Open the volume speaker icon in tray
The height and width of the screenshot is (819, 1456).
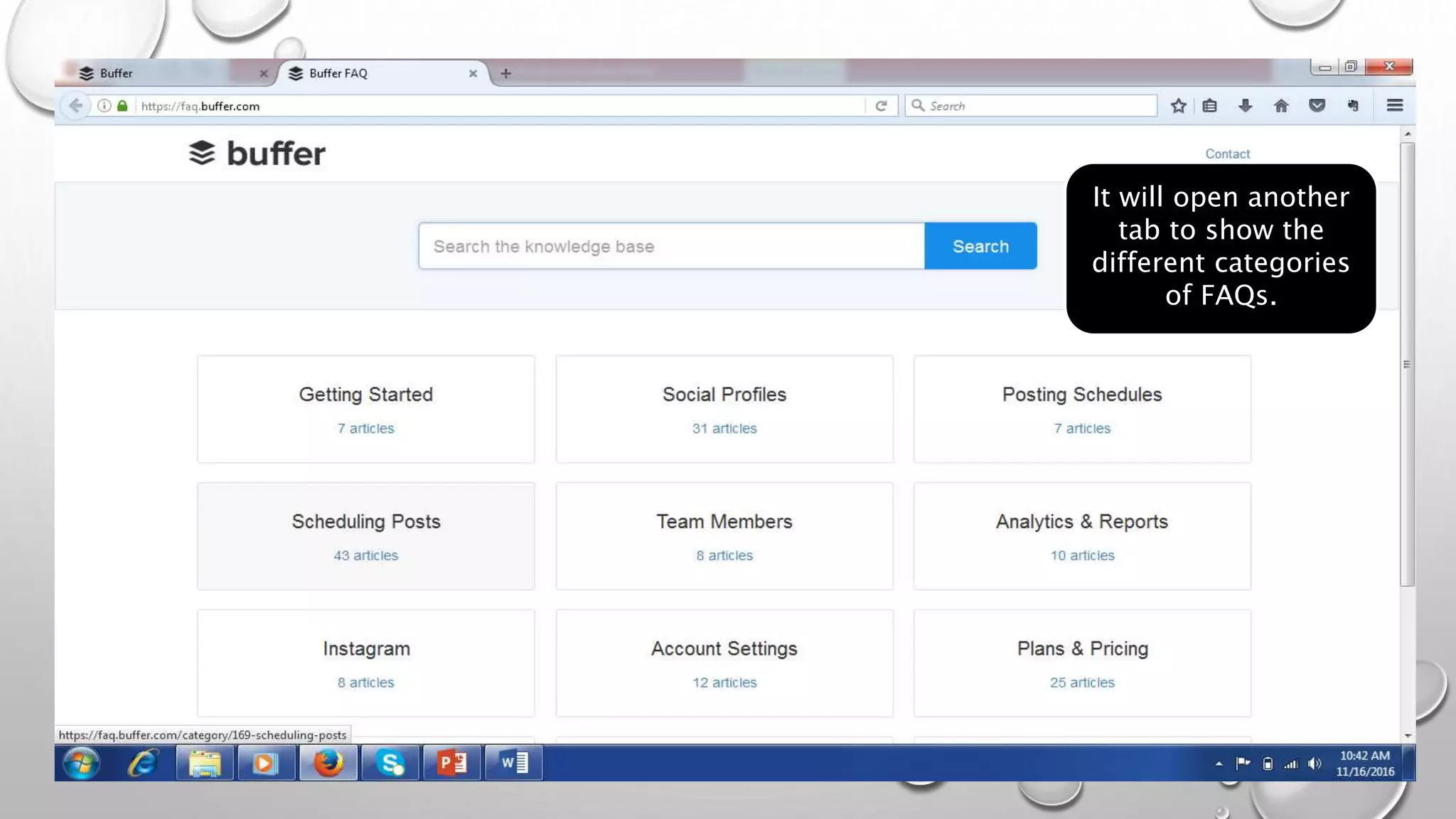pyautogui.click(x=1315, y=764)
